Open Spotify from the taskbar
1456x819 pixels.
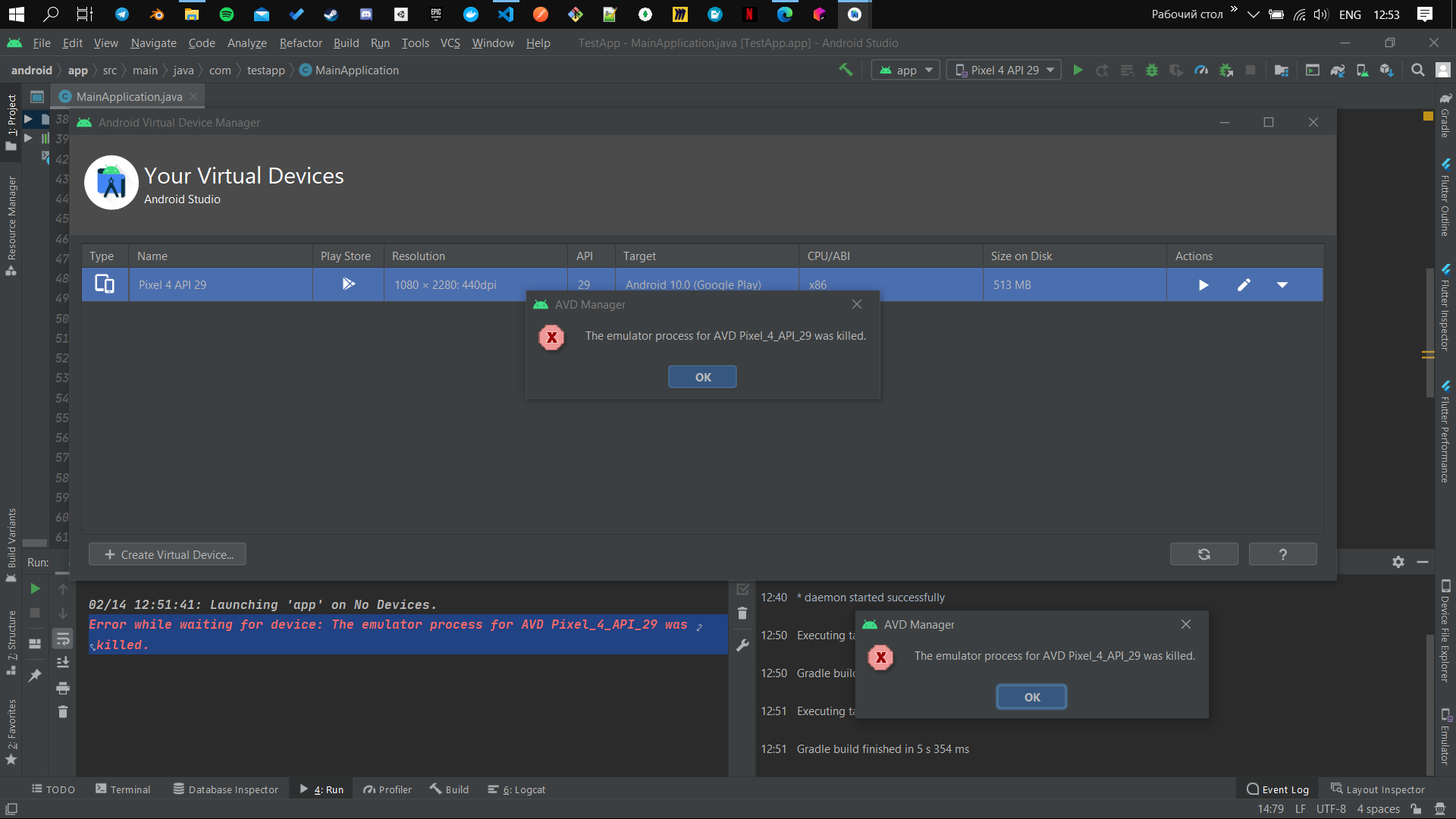[x=226, y=14]
